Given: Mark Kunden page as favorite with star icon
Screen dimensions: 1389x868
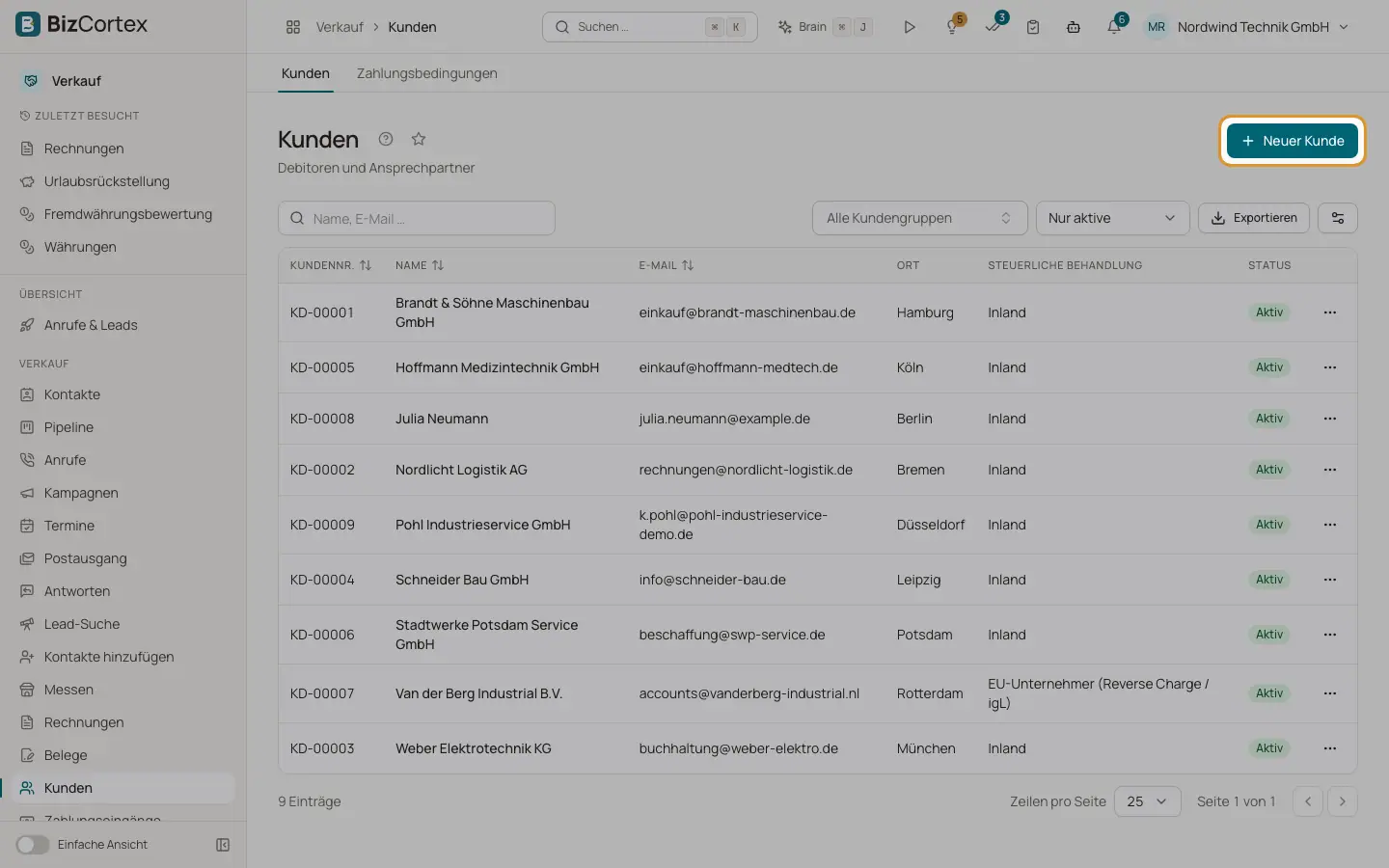Looking at the screenshot, I should click(x=419, y=139).
